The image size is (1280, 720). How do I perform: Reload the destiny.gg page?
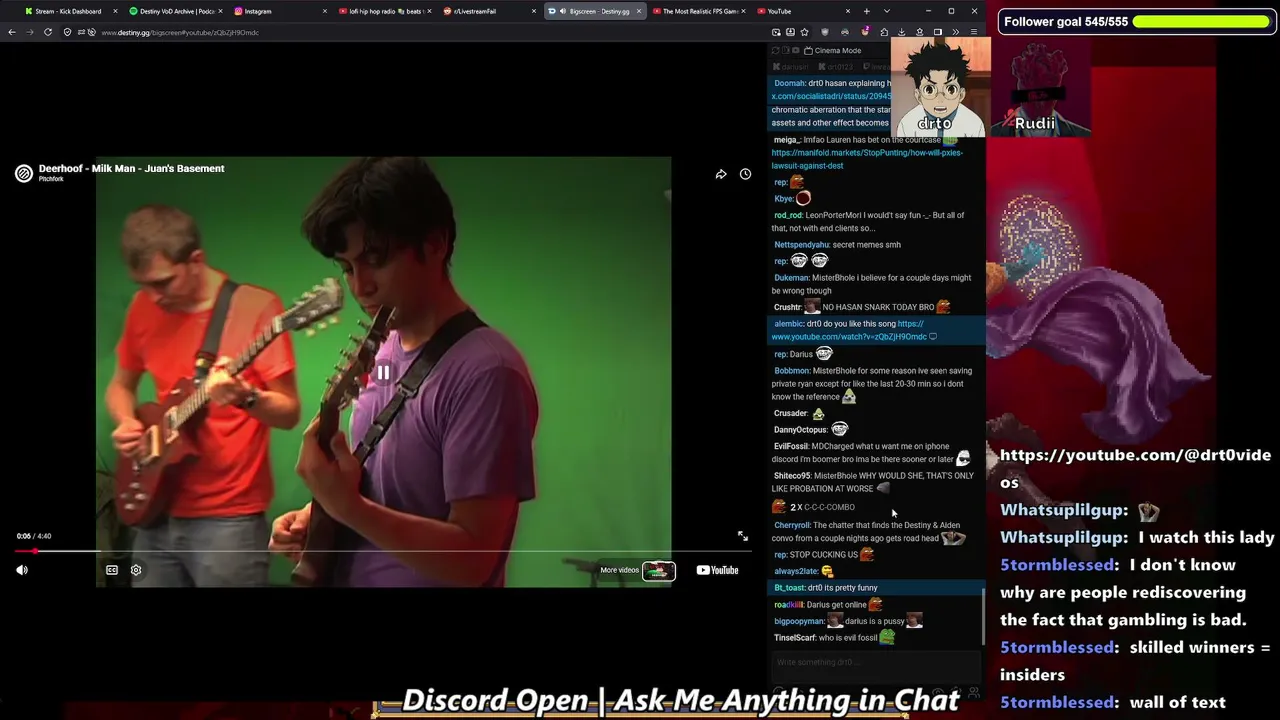coord(48,32)
